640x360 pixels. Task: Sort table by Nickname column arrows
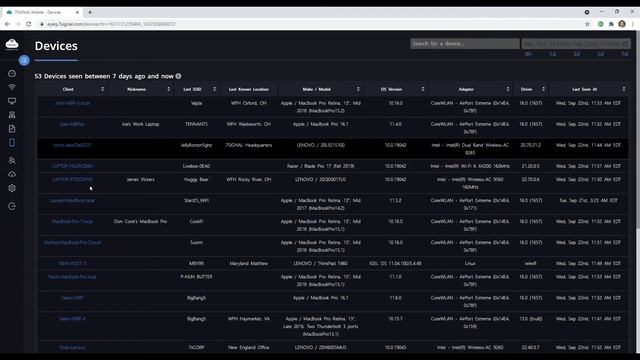click(x=169, y=89)
